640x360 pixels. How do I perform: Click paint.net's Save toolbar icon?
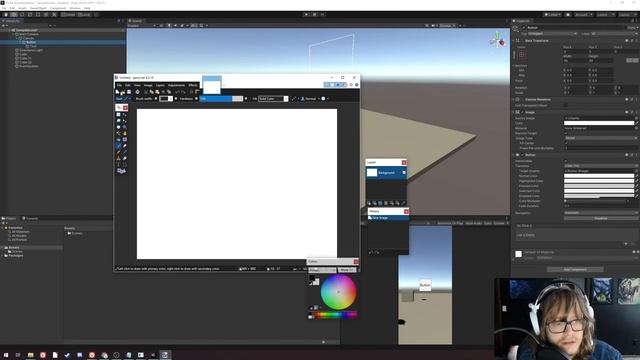click(129, 92)
